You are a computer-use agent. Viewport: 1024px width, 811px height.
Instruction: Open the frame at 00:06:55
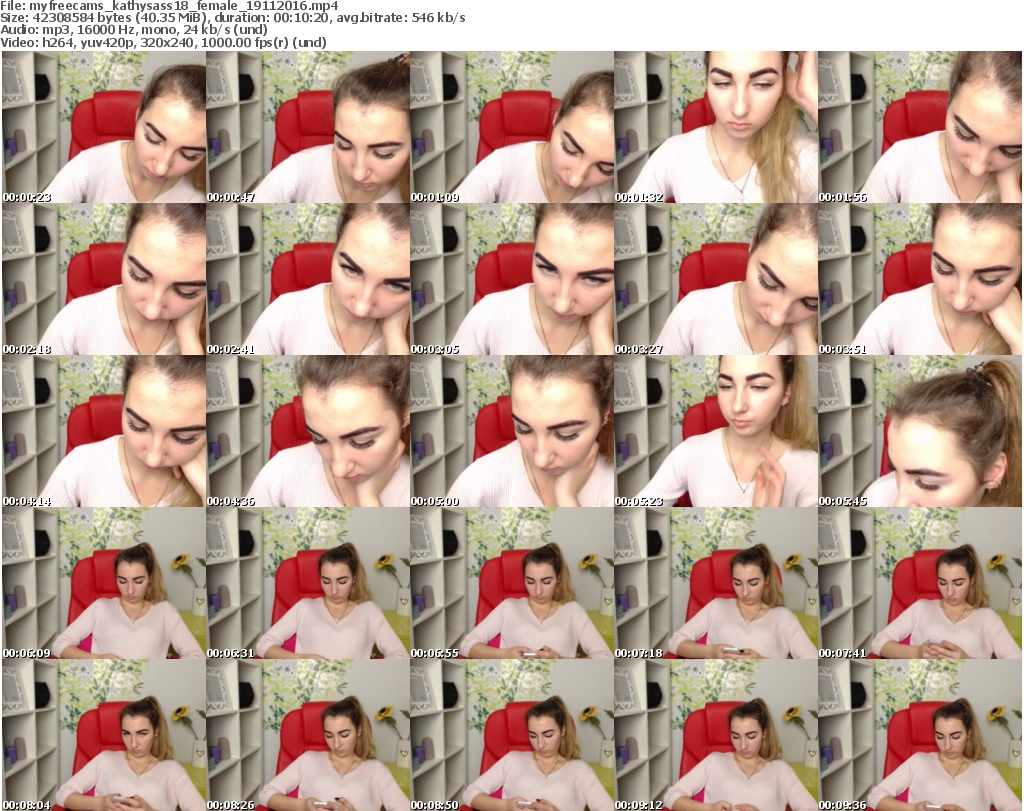[x=512, y=583]
